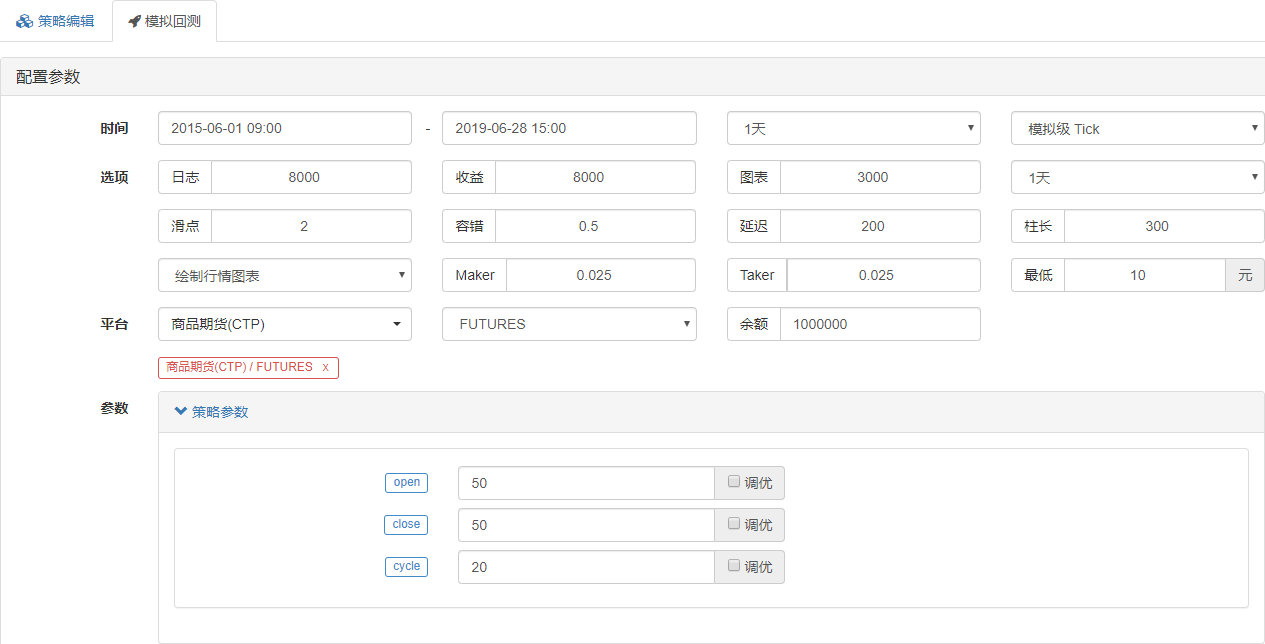Toggle 调优 checkbox for cycle parameter
The image size is (1265, 644).
[734, 566]
